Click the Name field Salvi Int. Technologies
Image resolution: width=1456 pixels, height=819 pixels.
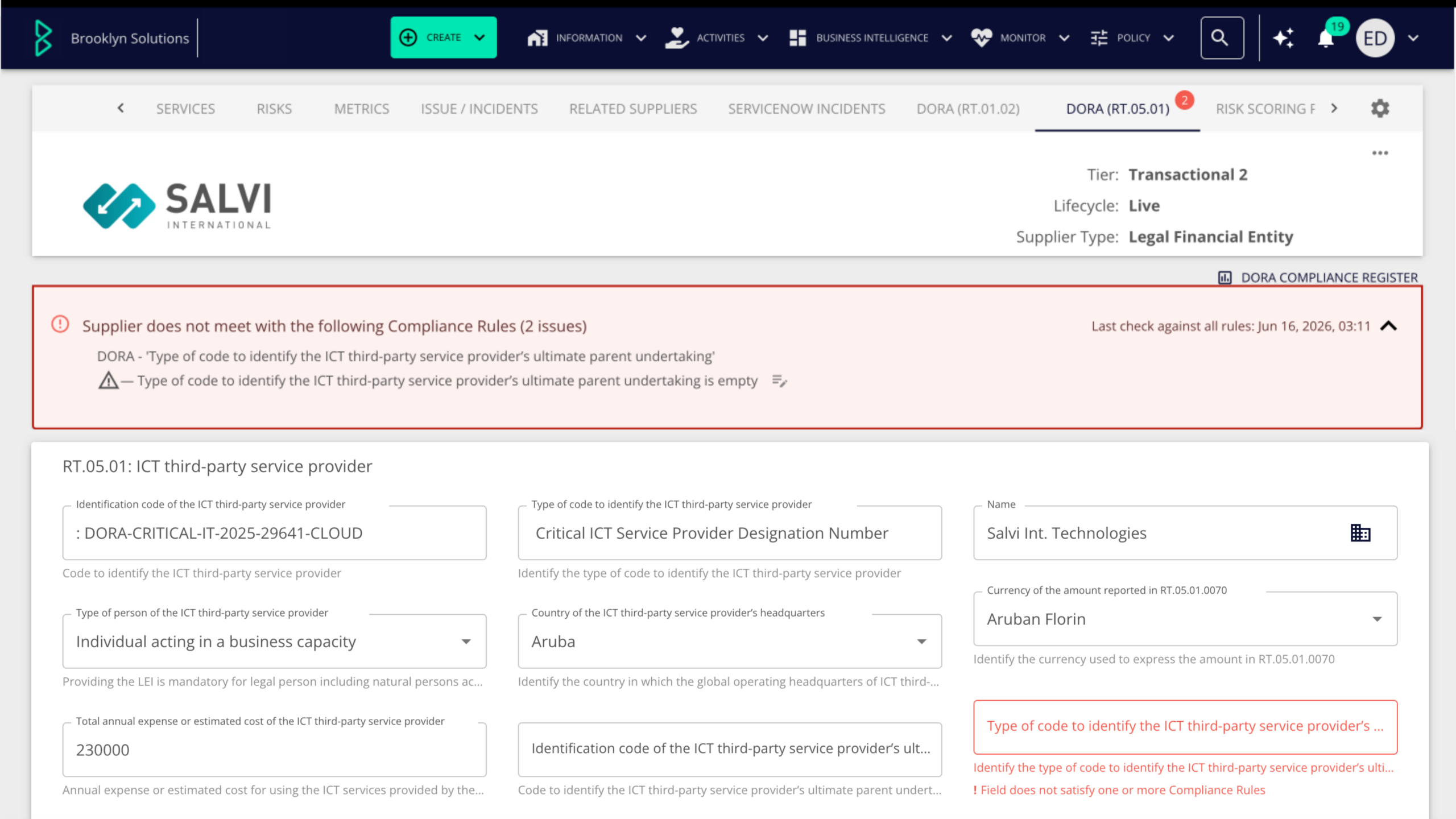pyautogui.click(x=1185, y=533)
